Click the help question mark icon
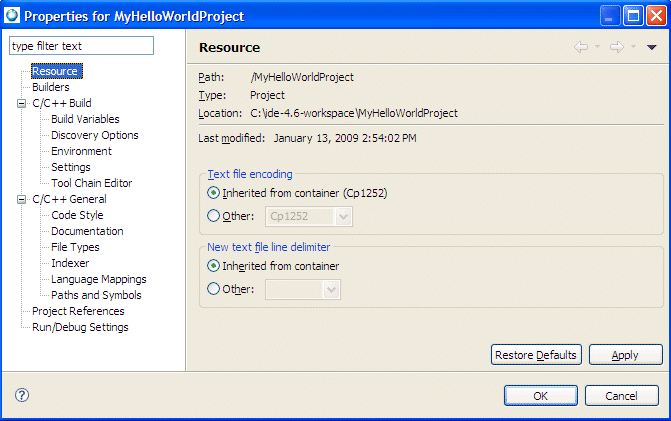 [22, 395]
